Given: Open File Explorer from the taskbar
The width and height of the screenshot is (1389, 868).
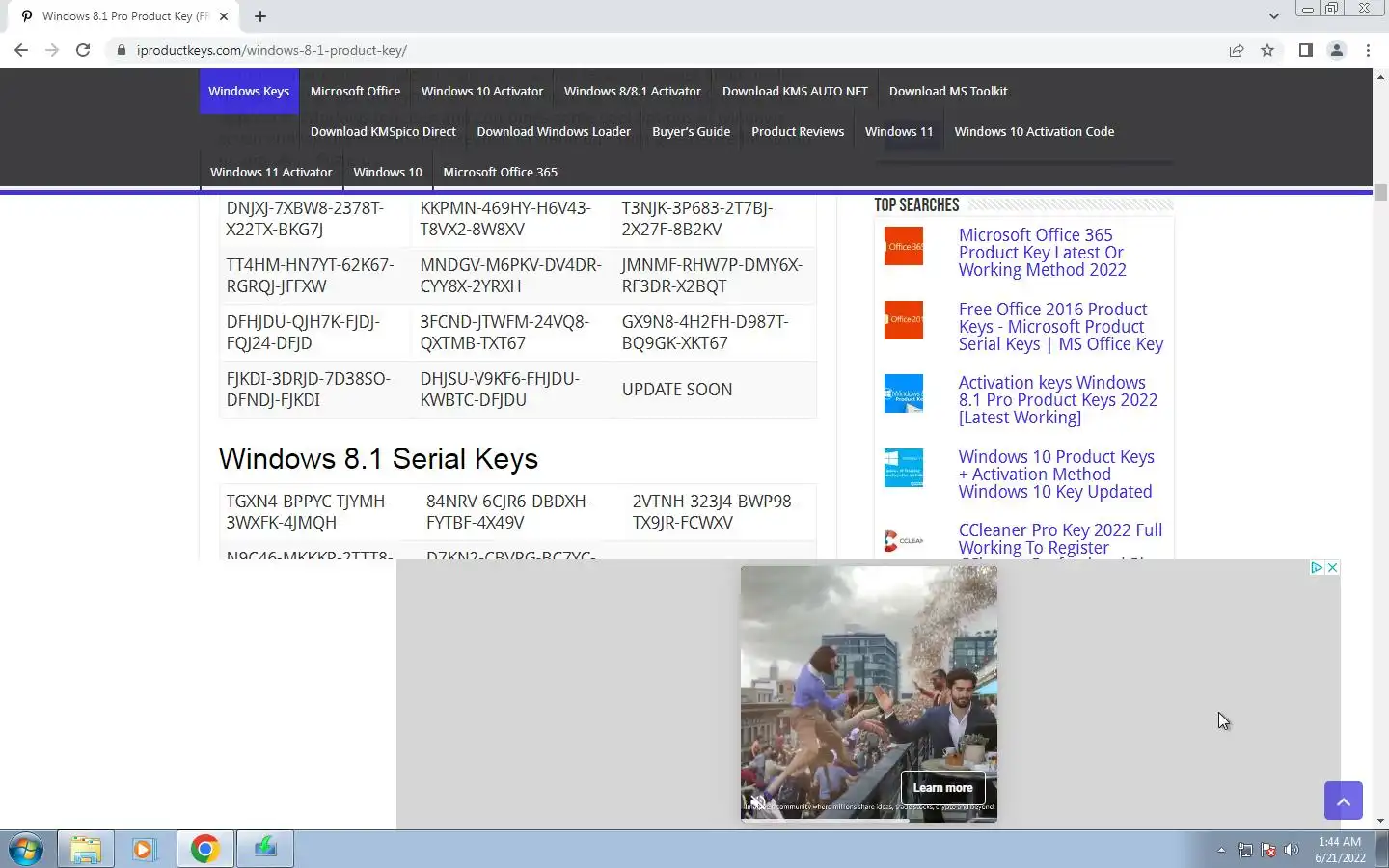Looking at the screenshot, I should pyautogui.click(x=86, y=850).
